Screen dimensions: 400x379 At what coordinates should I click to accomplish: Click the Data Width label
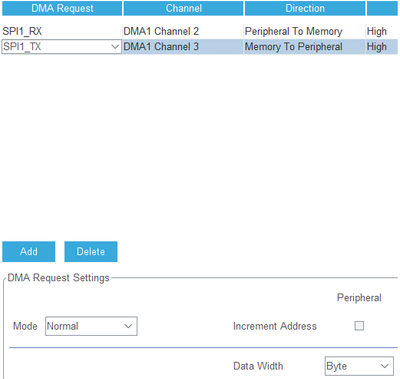point(258,366)
